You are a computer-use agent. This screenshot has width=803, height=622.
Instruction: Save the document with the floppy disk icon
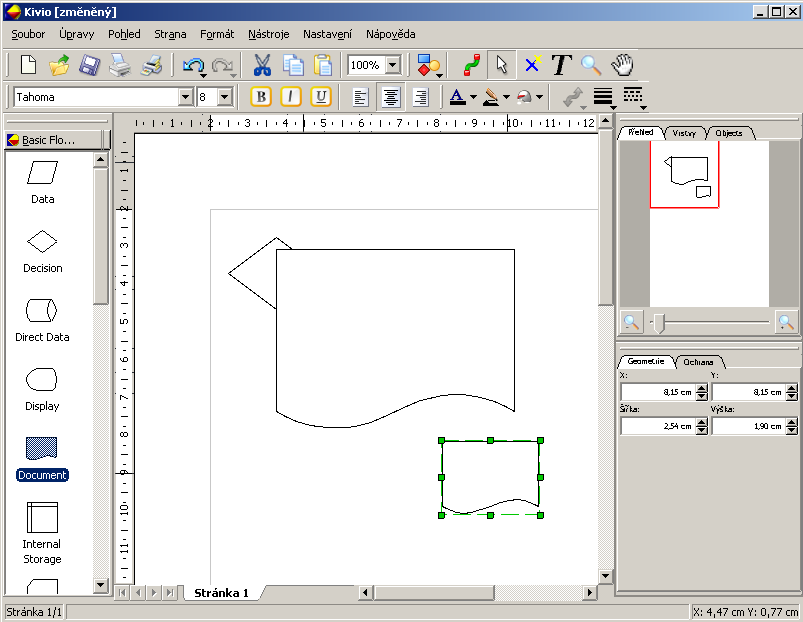(x=89, y=65)
